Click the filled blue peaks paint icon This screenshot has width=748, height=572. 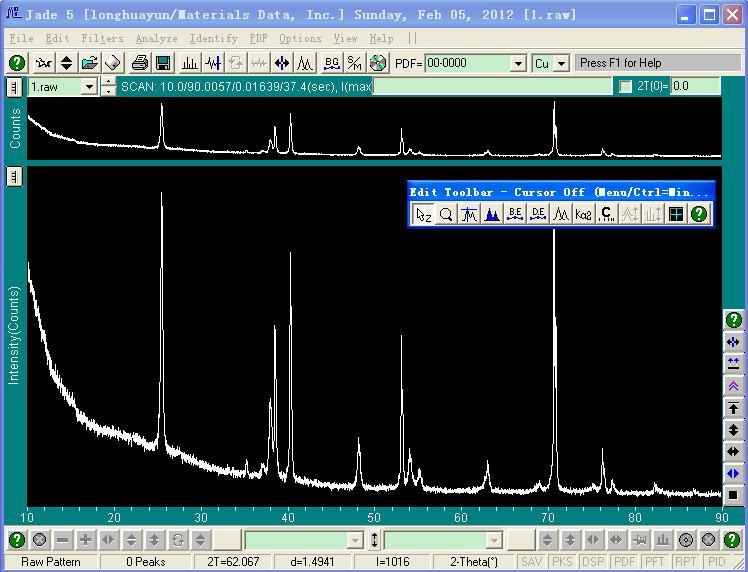pyautogui.click(x=492, y=214)
